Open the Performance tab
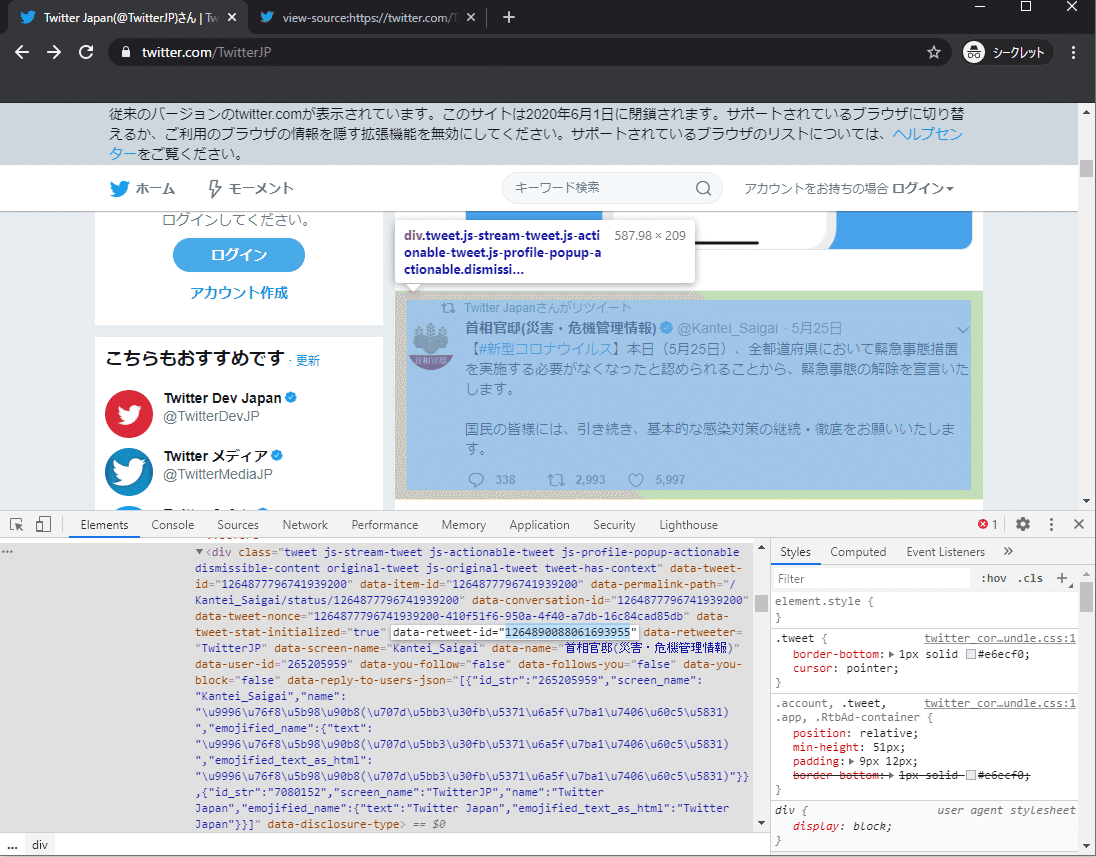 click(x=384, y=524)
